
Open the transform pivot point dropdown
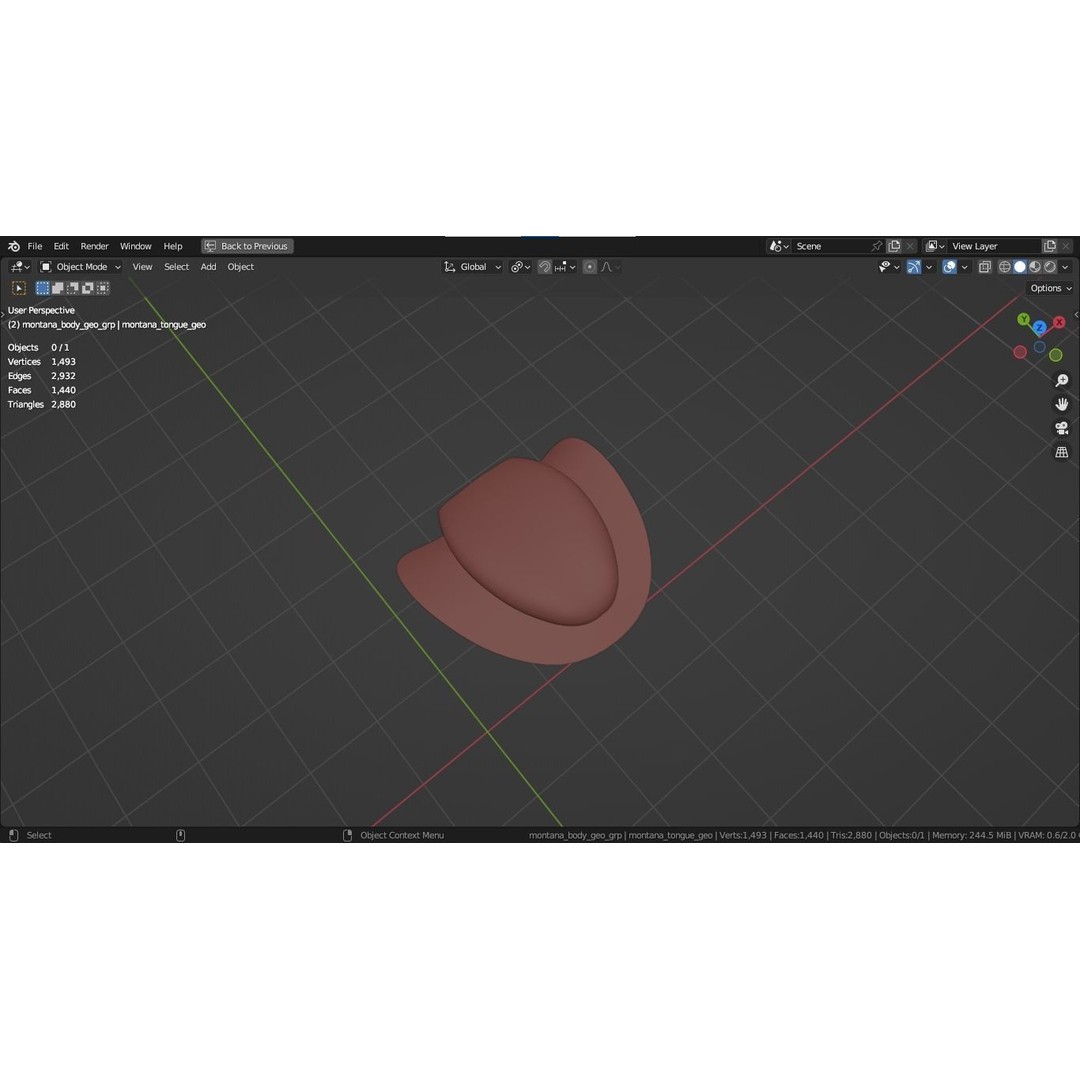tap(520, 267)
